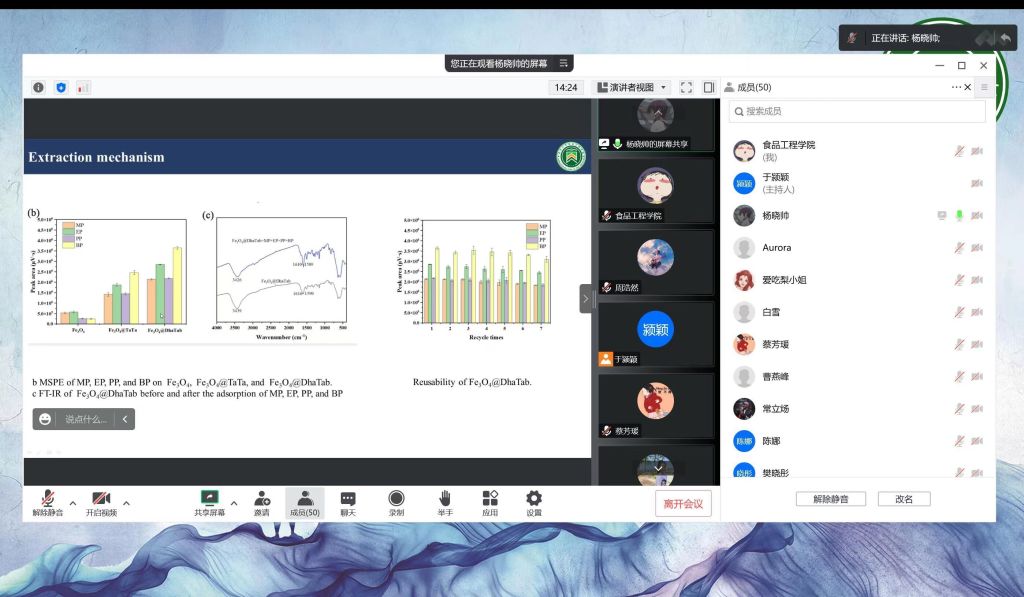
Task: Collapse the video thumbnail side strip
Action: click(586, 298)
